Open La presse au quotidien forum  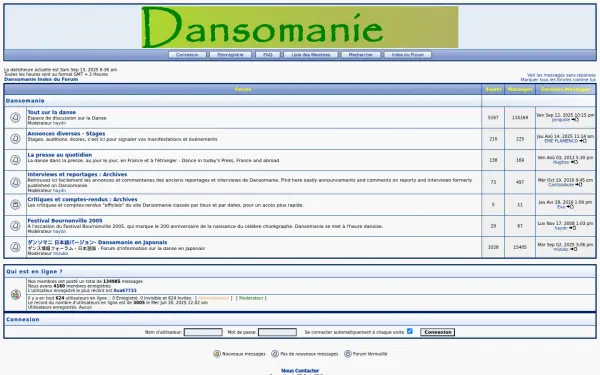click(60, 155)
